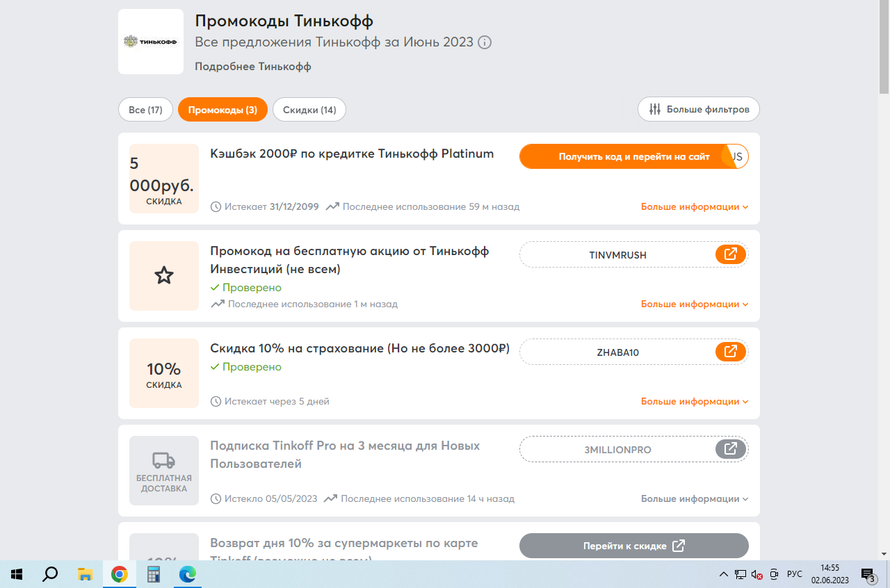Click the page vertical scrollbar thumb
The image size is (890, 588).
pos(884,48)
